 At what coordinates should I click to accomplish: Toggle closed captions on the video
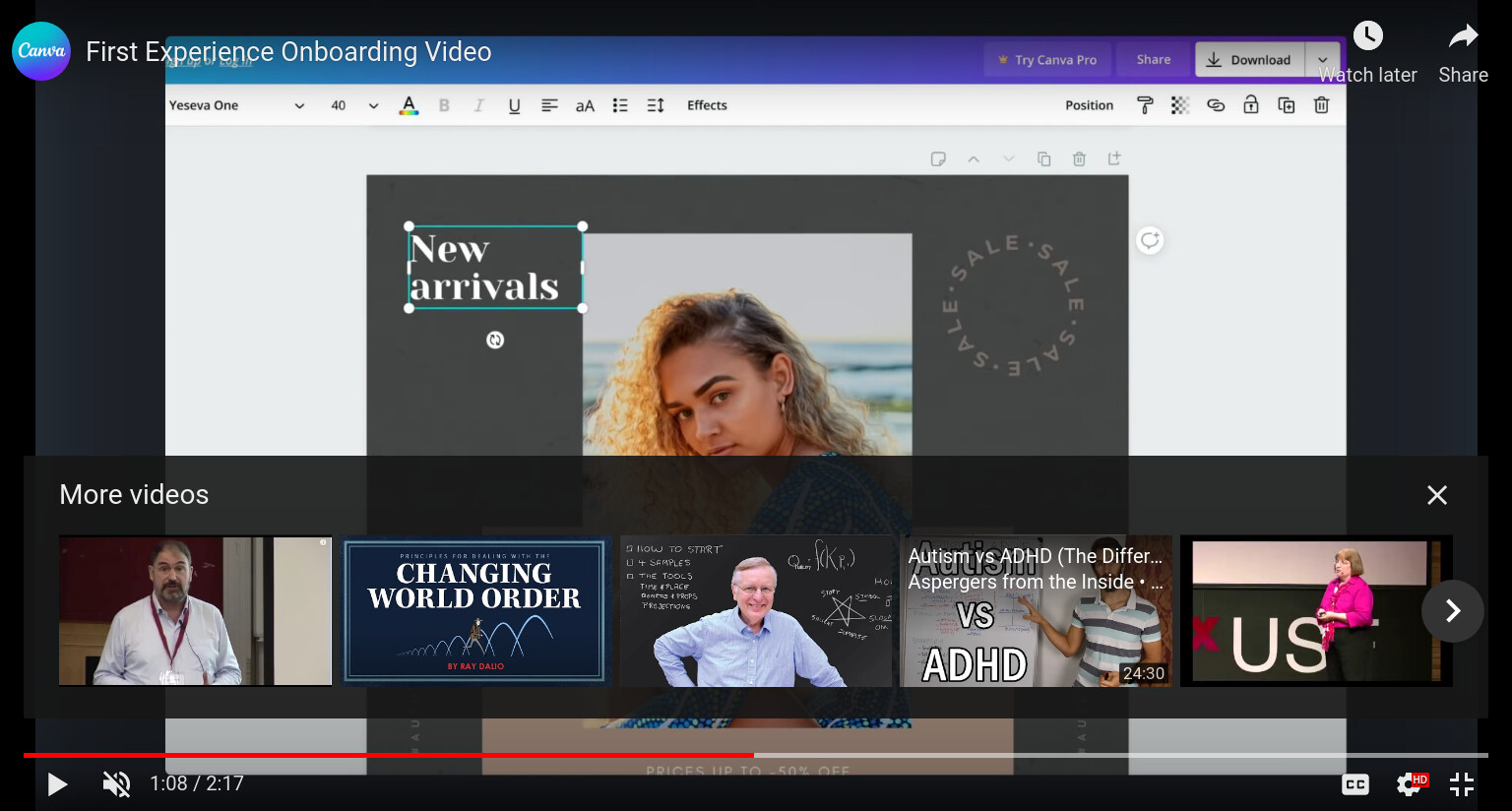tap(1355, 784)
